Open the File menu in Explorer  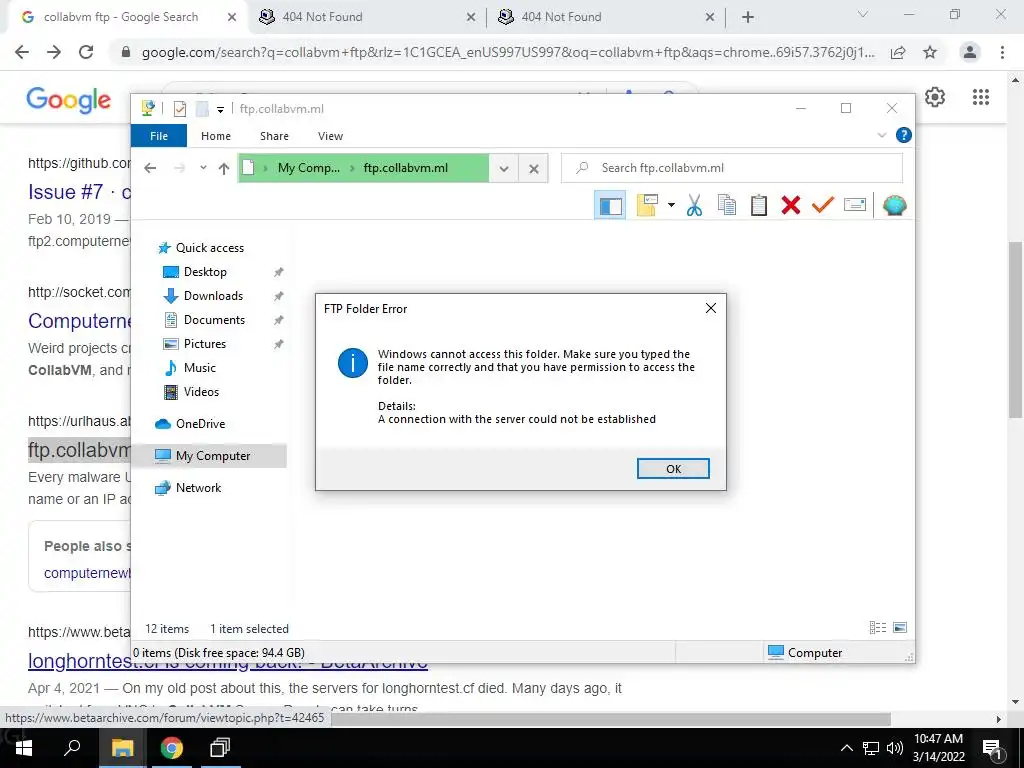pos(159,136)
